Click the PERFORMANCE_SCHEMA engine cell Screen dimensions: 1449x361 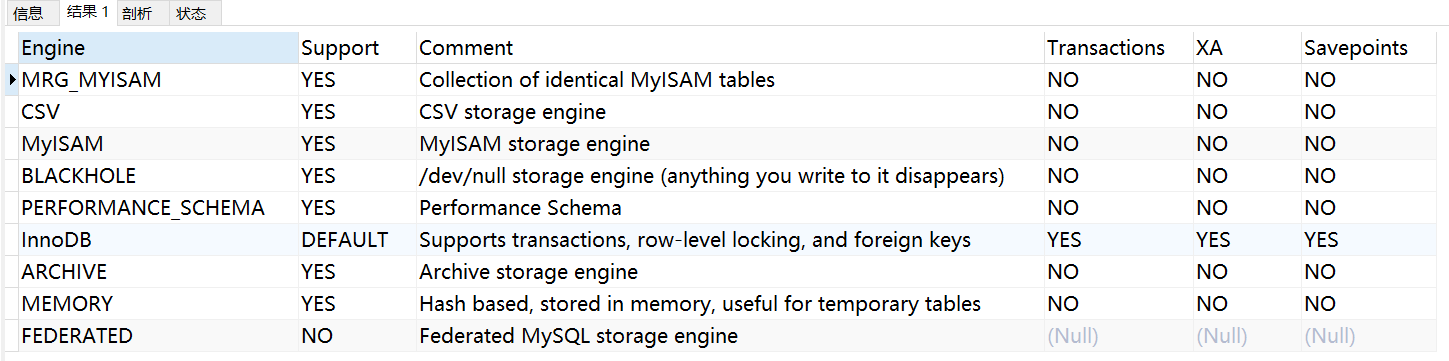tap(158, 208)
